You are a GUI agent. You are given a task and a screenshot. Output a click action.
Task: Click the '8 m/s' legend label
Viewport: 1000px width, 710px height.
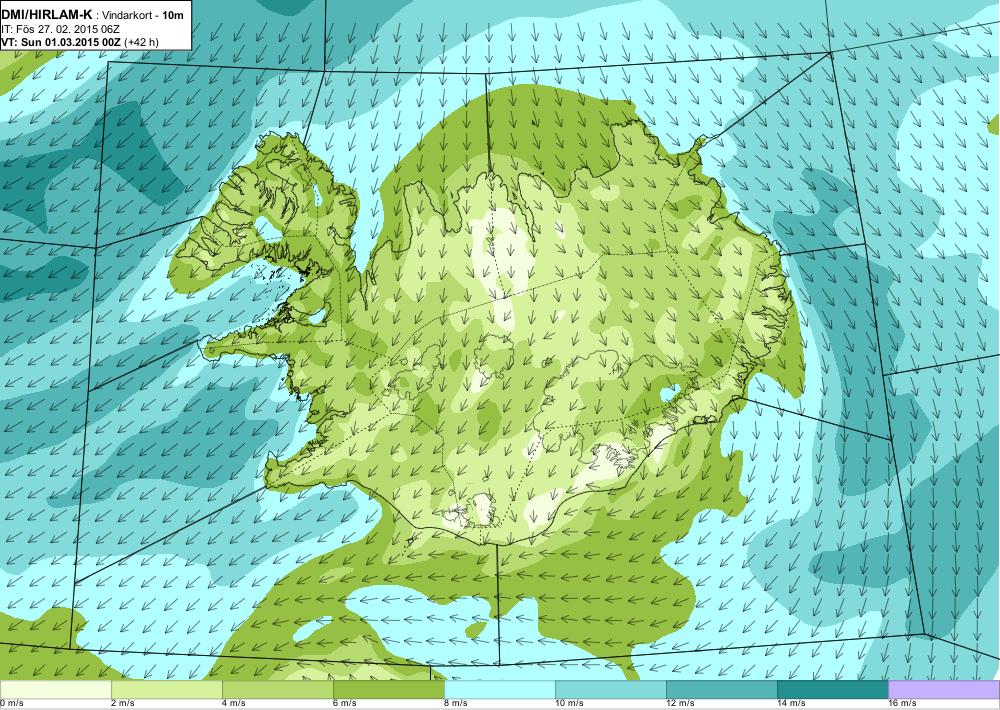(x=455, y=704)
